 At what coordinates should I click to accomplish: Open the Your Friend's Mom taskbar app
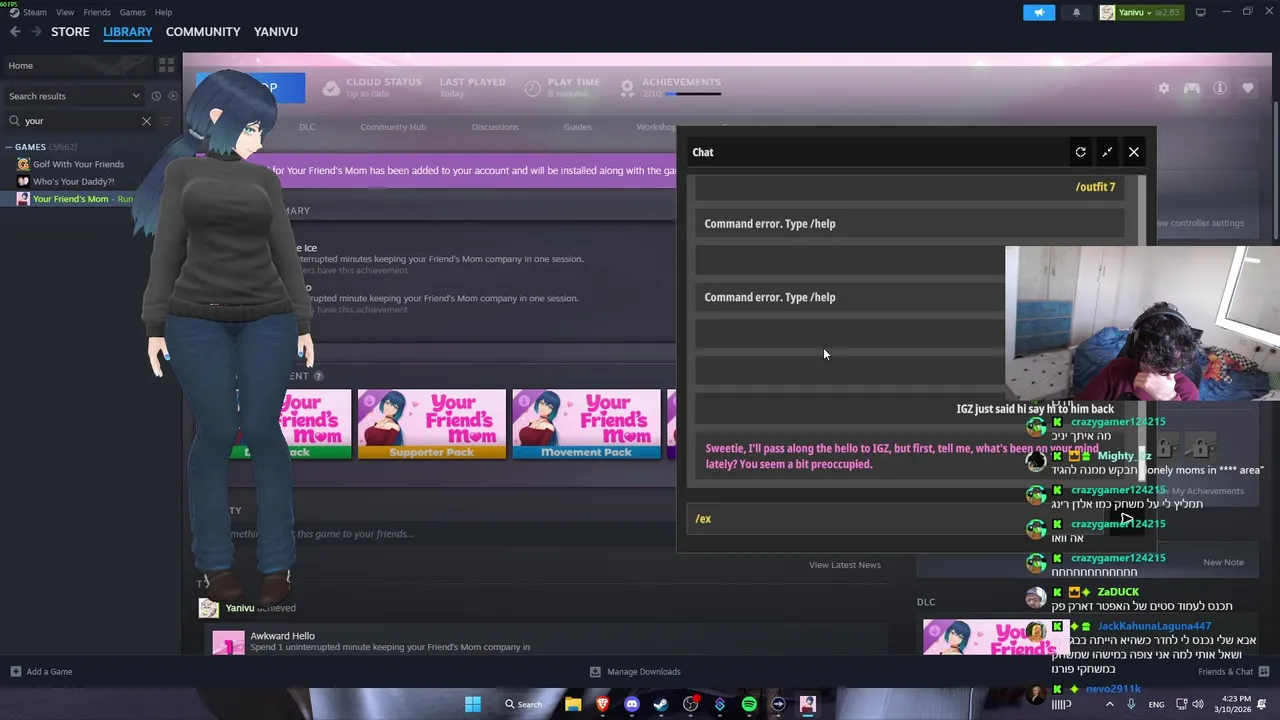pyautogui.click(x=808, y=704)
